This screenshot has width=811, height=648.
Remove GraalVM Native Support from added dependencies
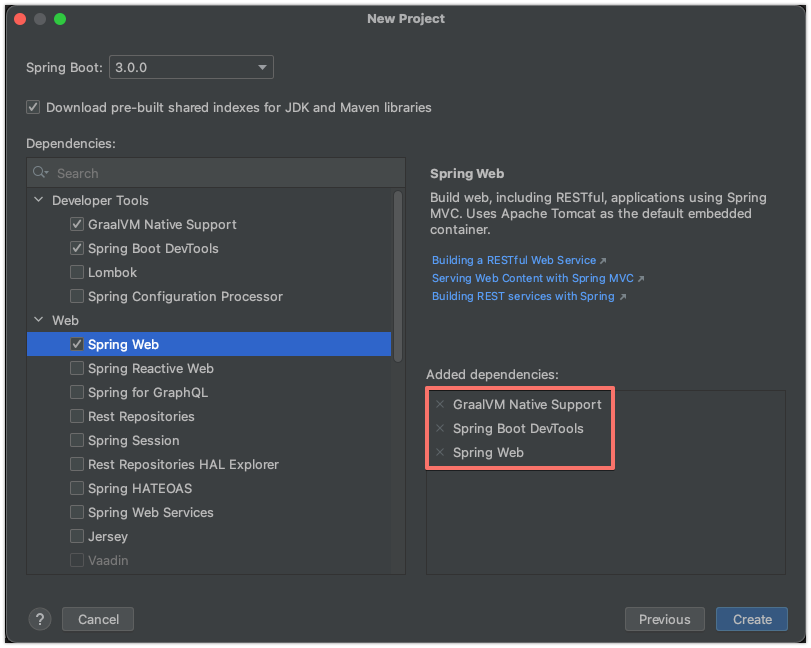pyautogui.click(x=440, y=404)
